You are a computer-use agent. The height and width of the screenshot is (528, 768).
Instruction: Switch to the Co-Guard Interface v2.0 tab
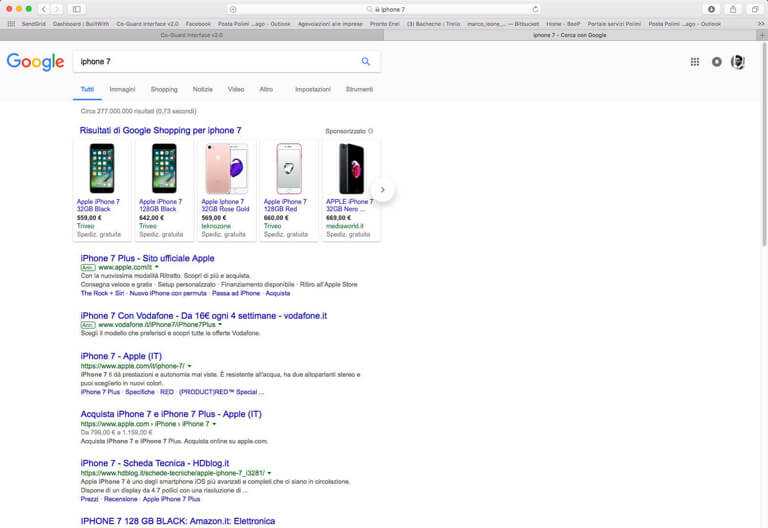(192, 35)
